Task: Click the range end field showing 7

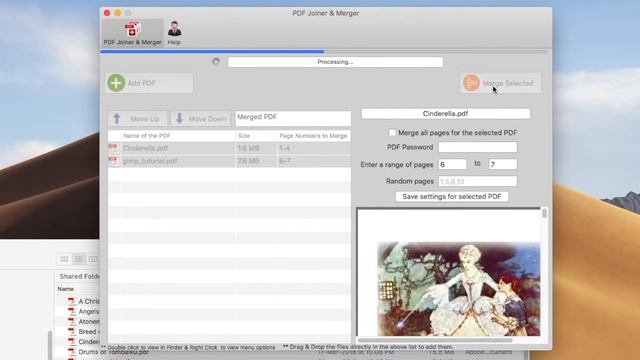Action: [503, 164]
